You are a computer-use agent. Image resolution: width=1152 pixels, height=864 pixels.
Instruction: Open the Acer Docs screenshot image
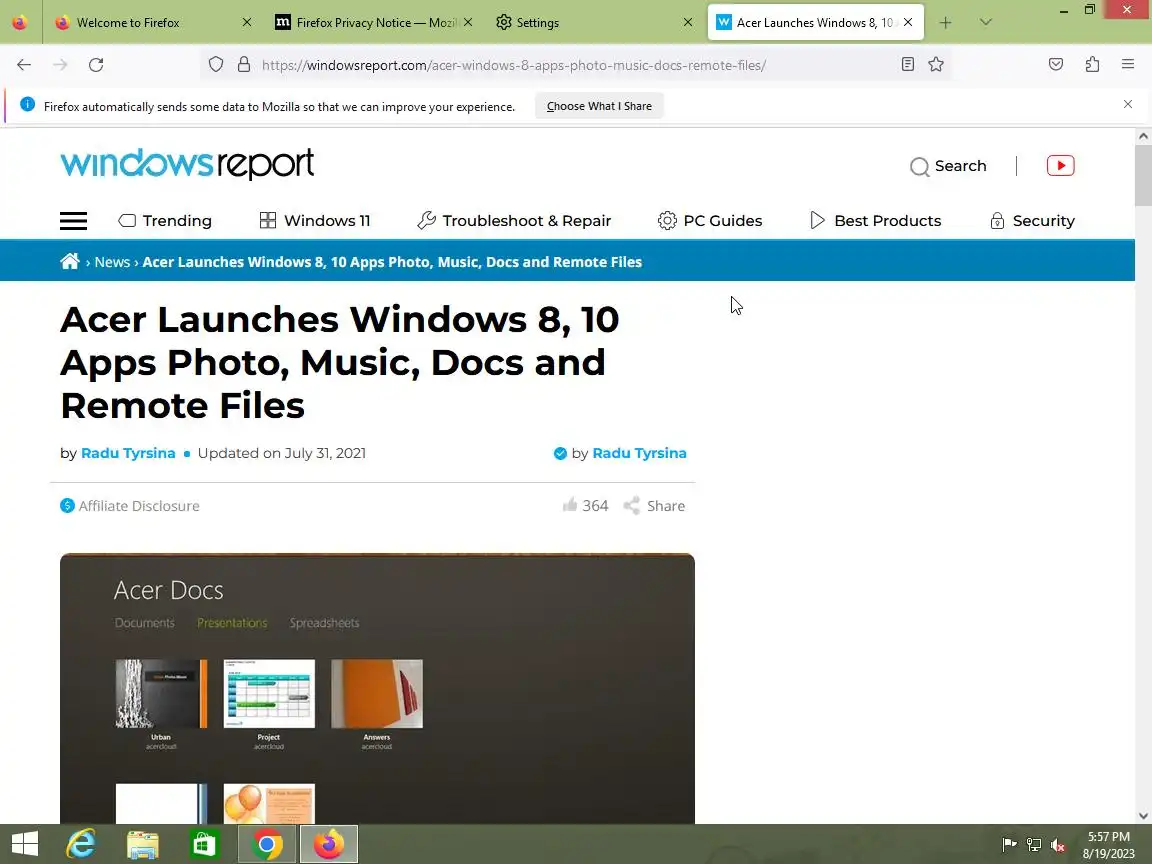(377, 688)
